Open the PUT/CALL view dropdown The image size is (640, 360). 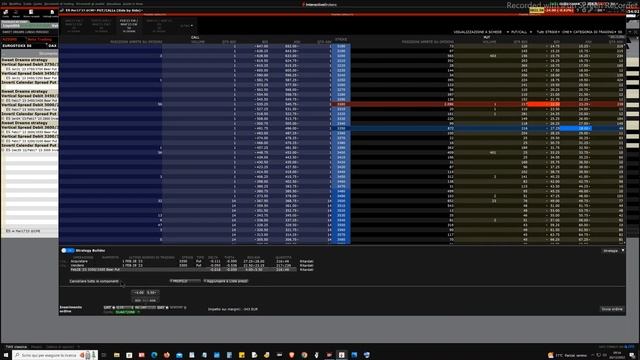521,32
